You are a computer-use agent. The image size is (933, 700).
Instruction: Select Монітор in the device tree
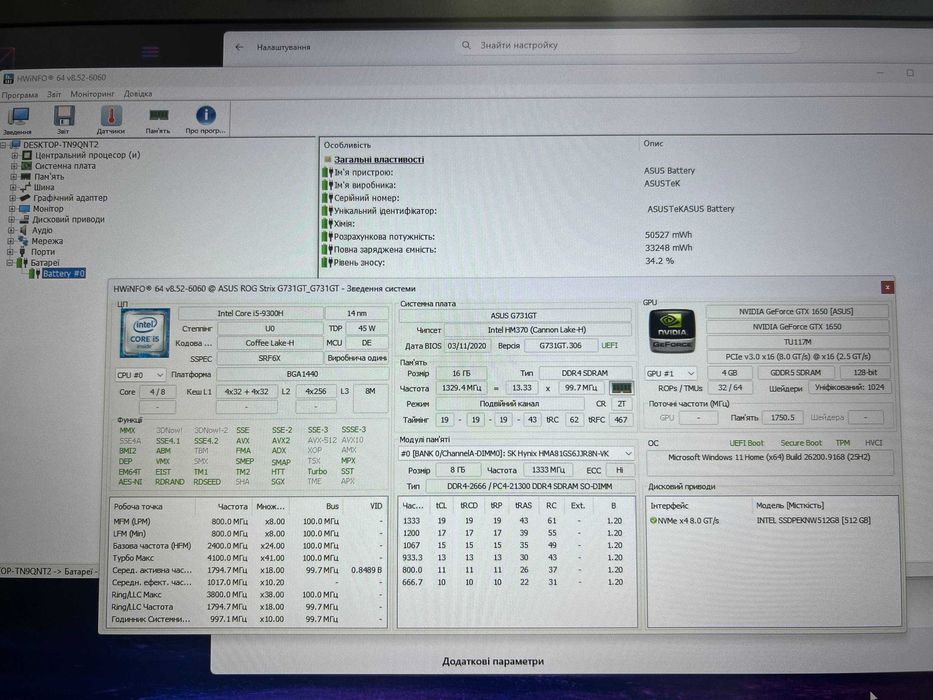48,209
